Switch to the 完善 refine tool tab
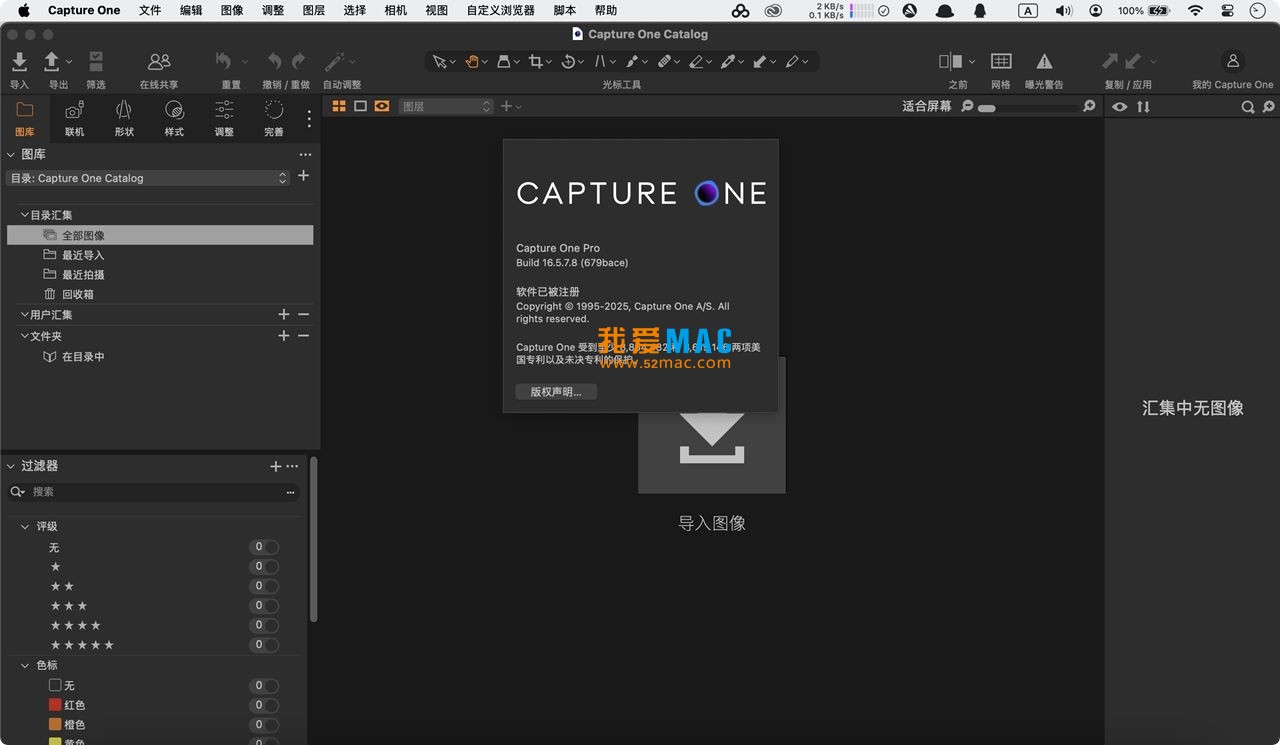 click(x=273, y=118)
